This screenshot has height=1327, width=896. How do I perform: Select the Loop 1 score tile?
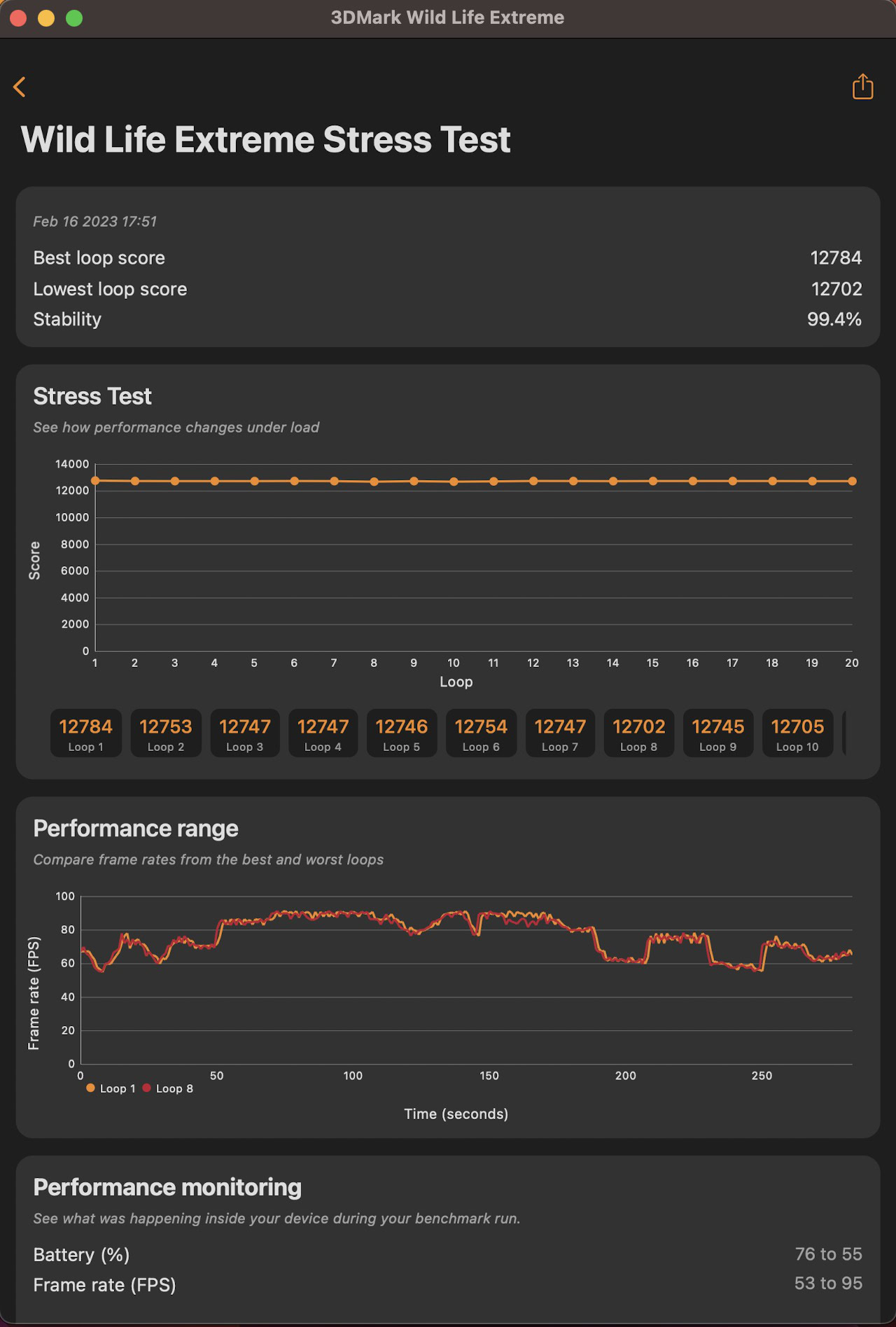coord(86,733)
